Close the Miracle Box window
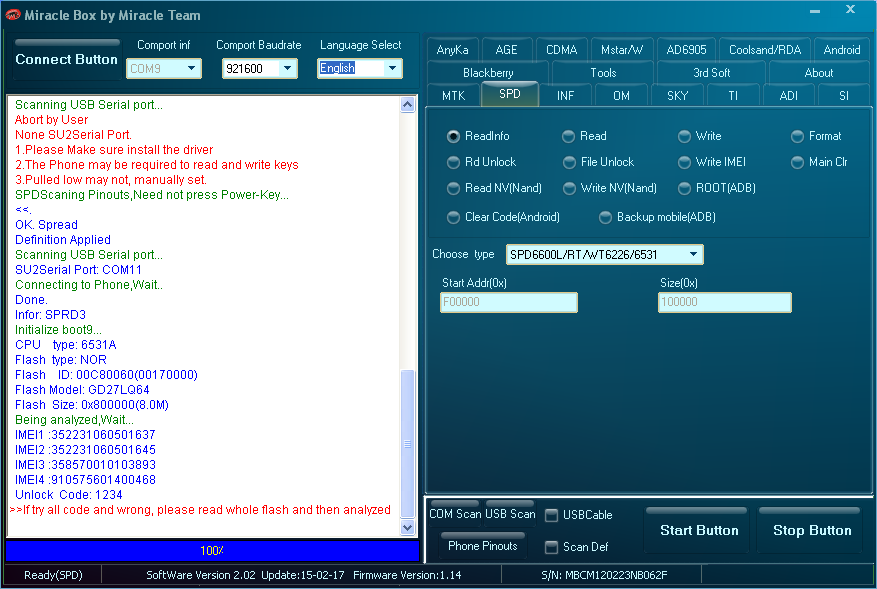Image resolution: width=877 pixels, height=589 pixels. coord(850,10)
